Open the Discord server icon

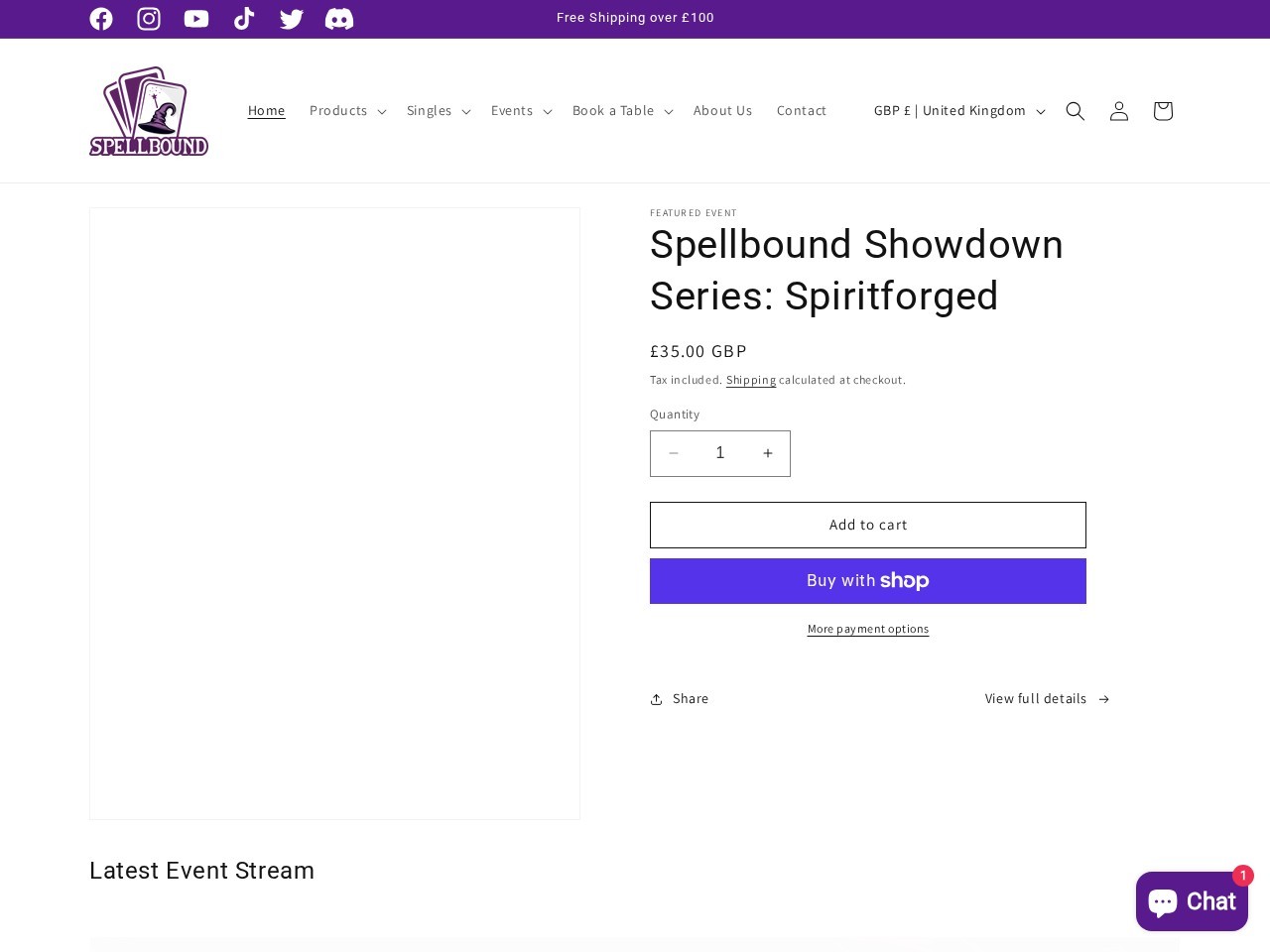pyautogui.click(x=339, y=19)
